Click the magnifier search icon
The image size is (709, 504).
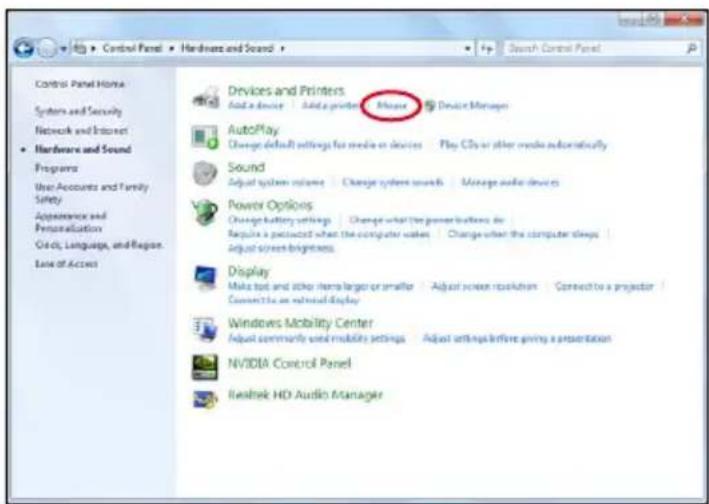click(692, 48)
